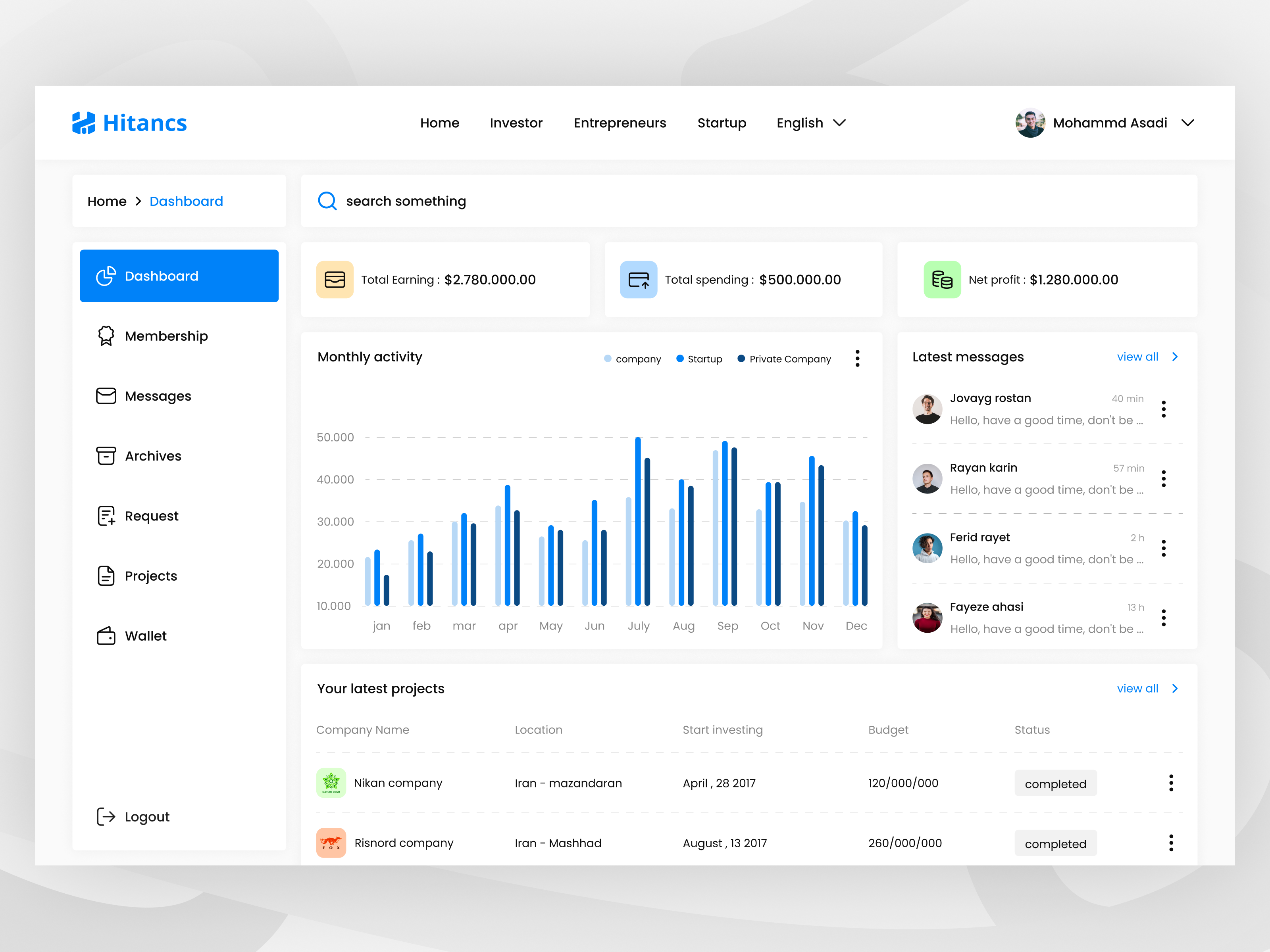Click the Logout label
The image size is (1270, 952).
pyautogui.click(x=147, y=817)
